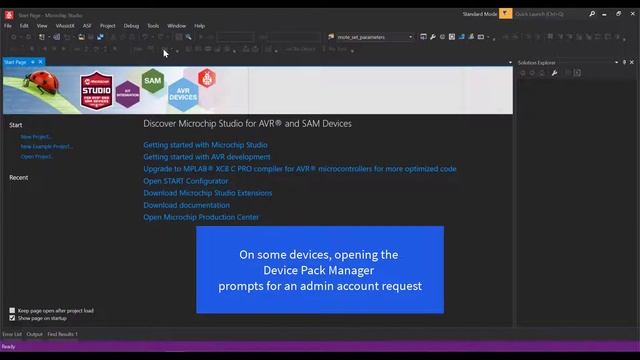Open the document tab list dropdown arrow
Screen dimensions: 640x360
click(510, 62)
